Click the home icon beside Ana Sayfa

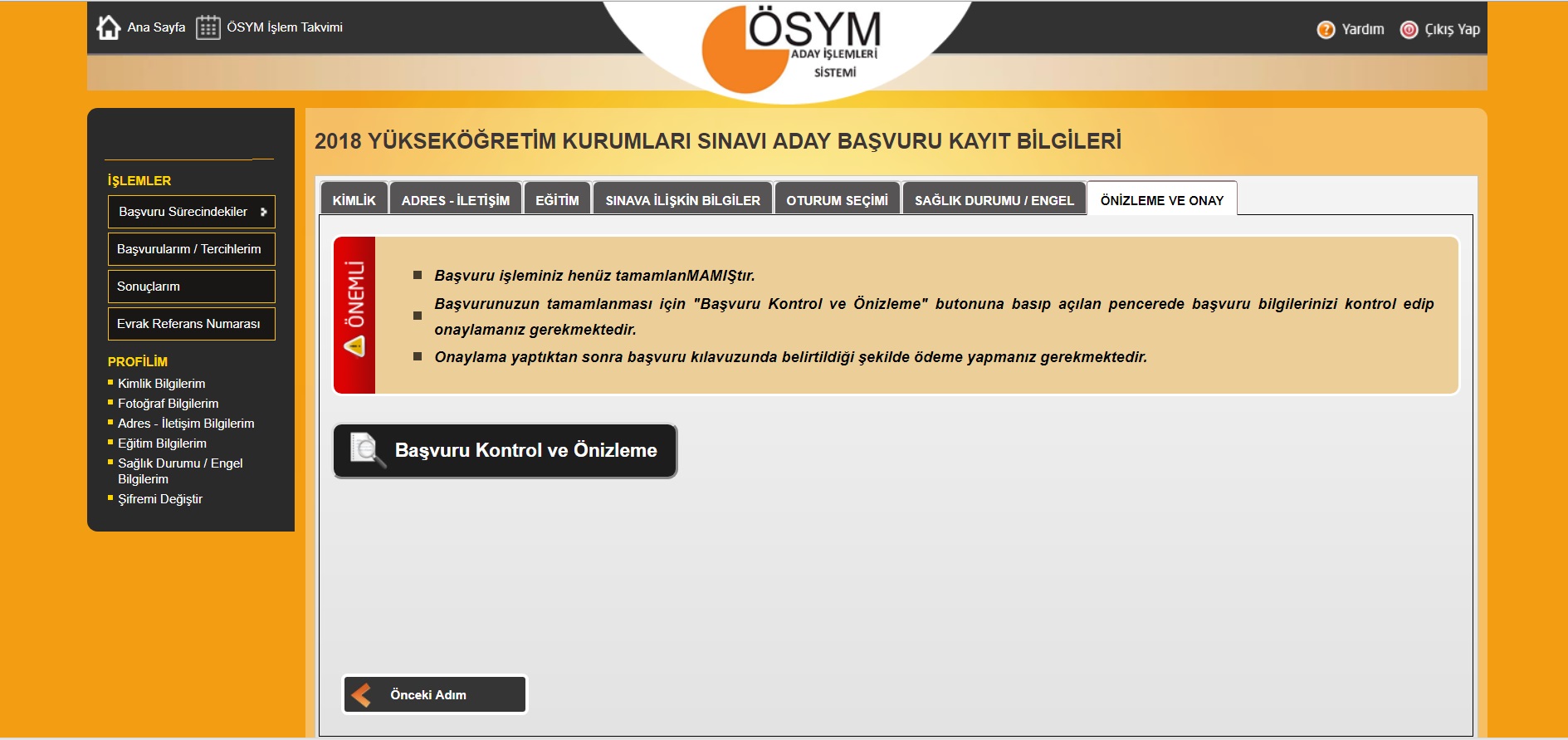(109, 27)
